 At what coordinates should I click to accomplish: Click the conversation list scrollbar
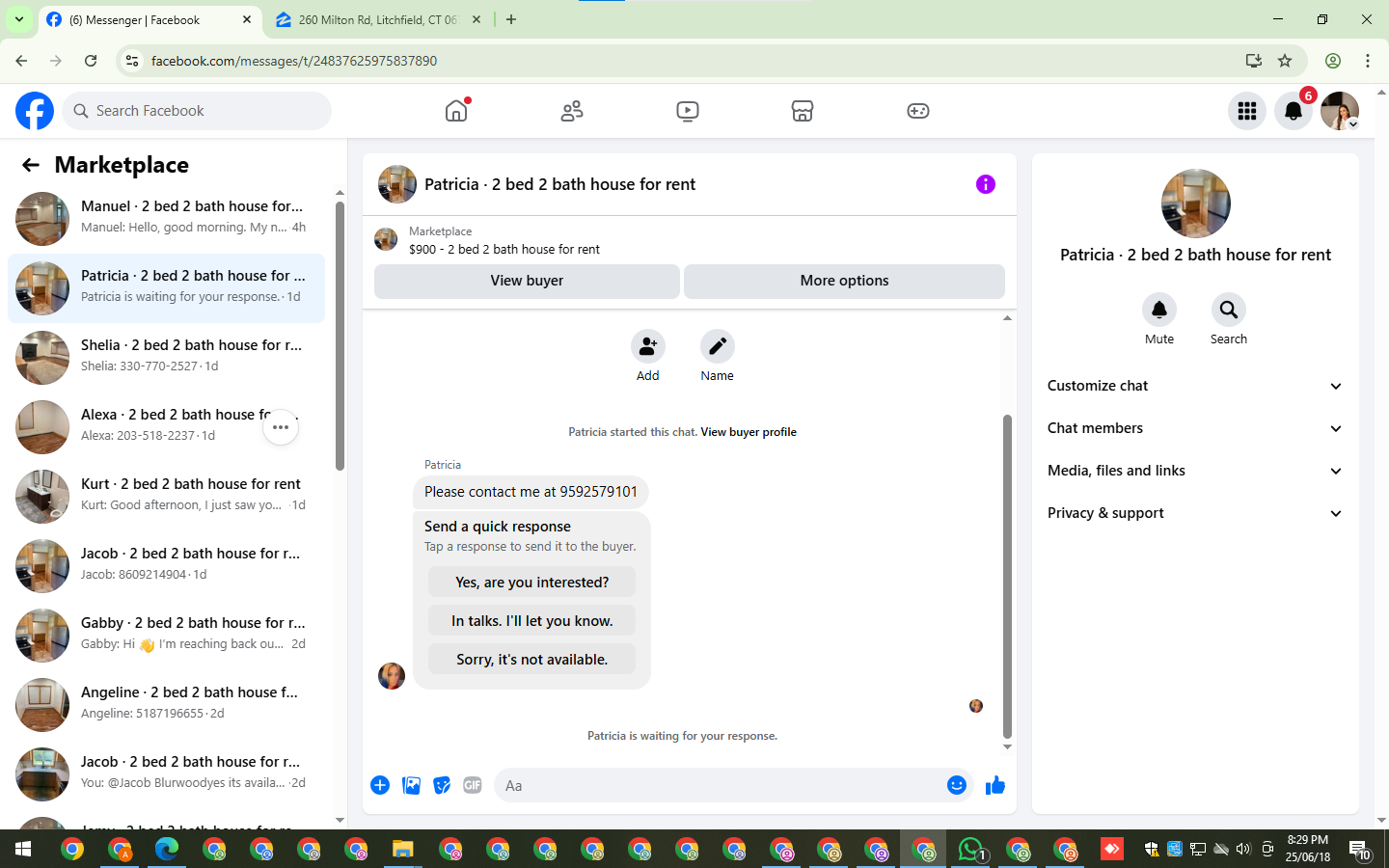(x=340, y=336)
